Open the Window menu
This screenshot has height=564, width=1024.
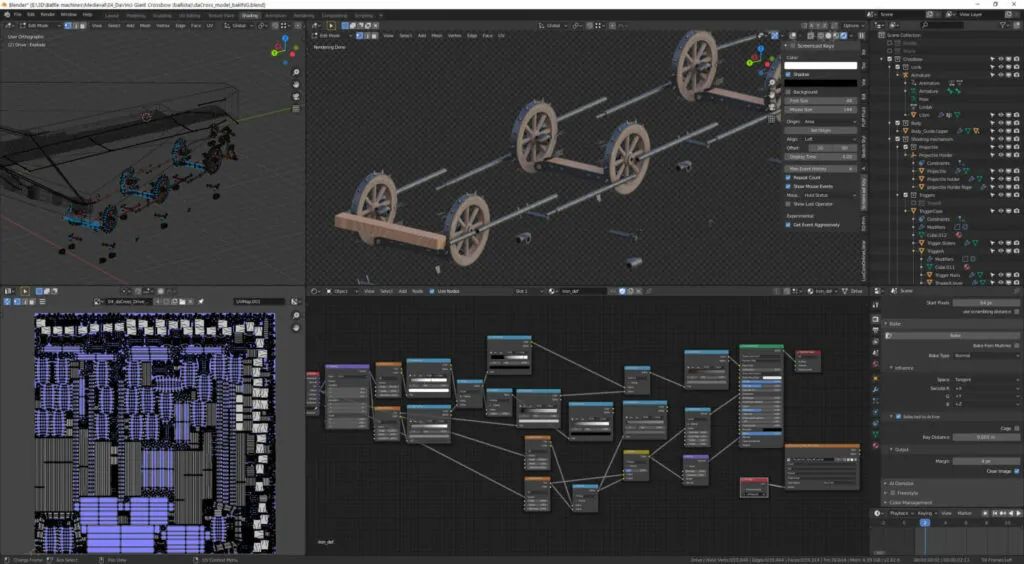coord(68,14)
